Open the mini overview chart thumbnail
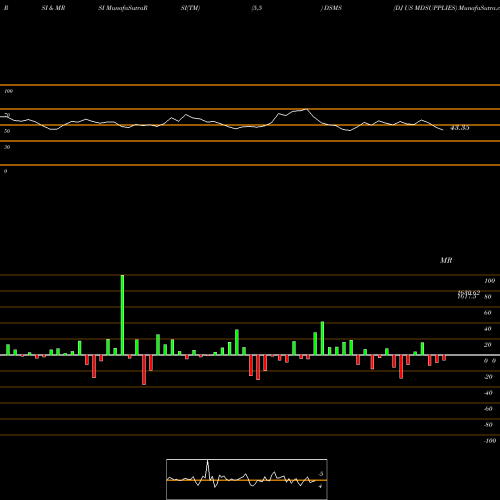This screenshot has height=500, width=500. pos(247,479)
